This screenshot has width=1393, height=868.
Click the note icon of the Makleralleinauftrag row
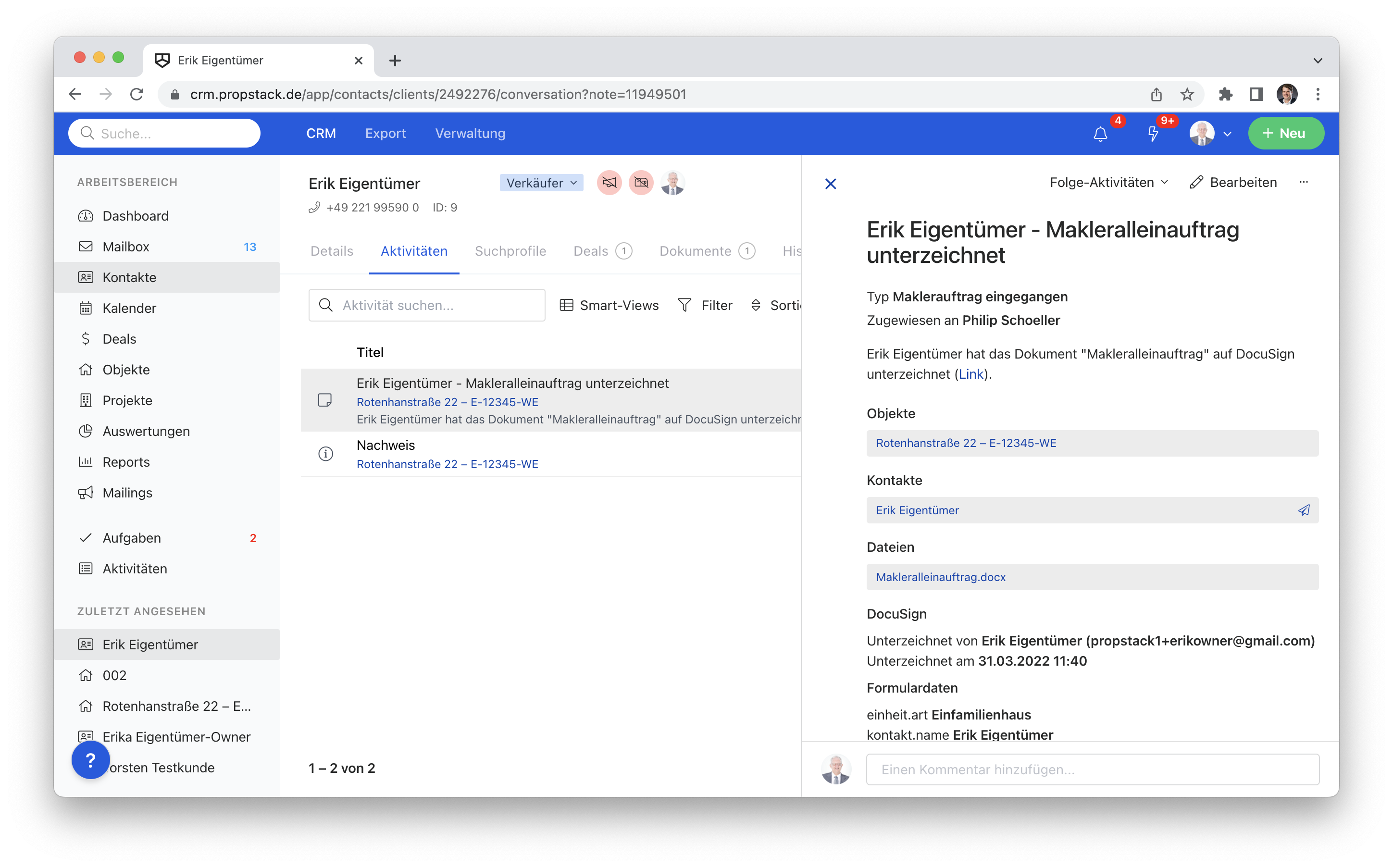[325, 400]
